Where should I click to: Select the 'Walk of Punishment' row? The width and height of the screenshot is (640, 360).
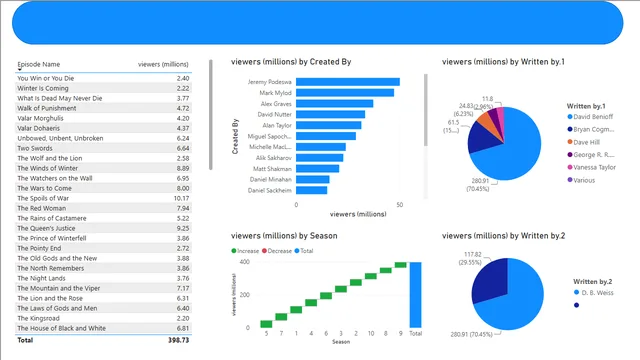(103, 108)
